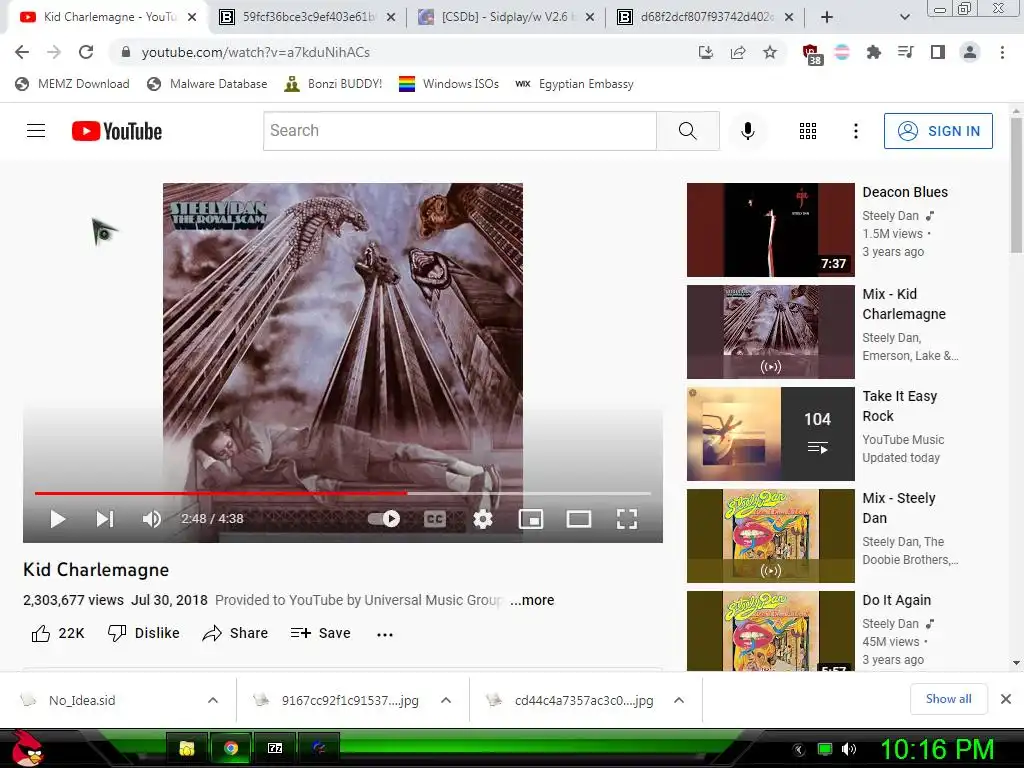Expand cd44c4a7357ac3c0 jpg download options

(679, 700)
